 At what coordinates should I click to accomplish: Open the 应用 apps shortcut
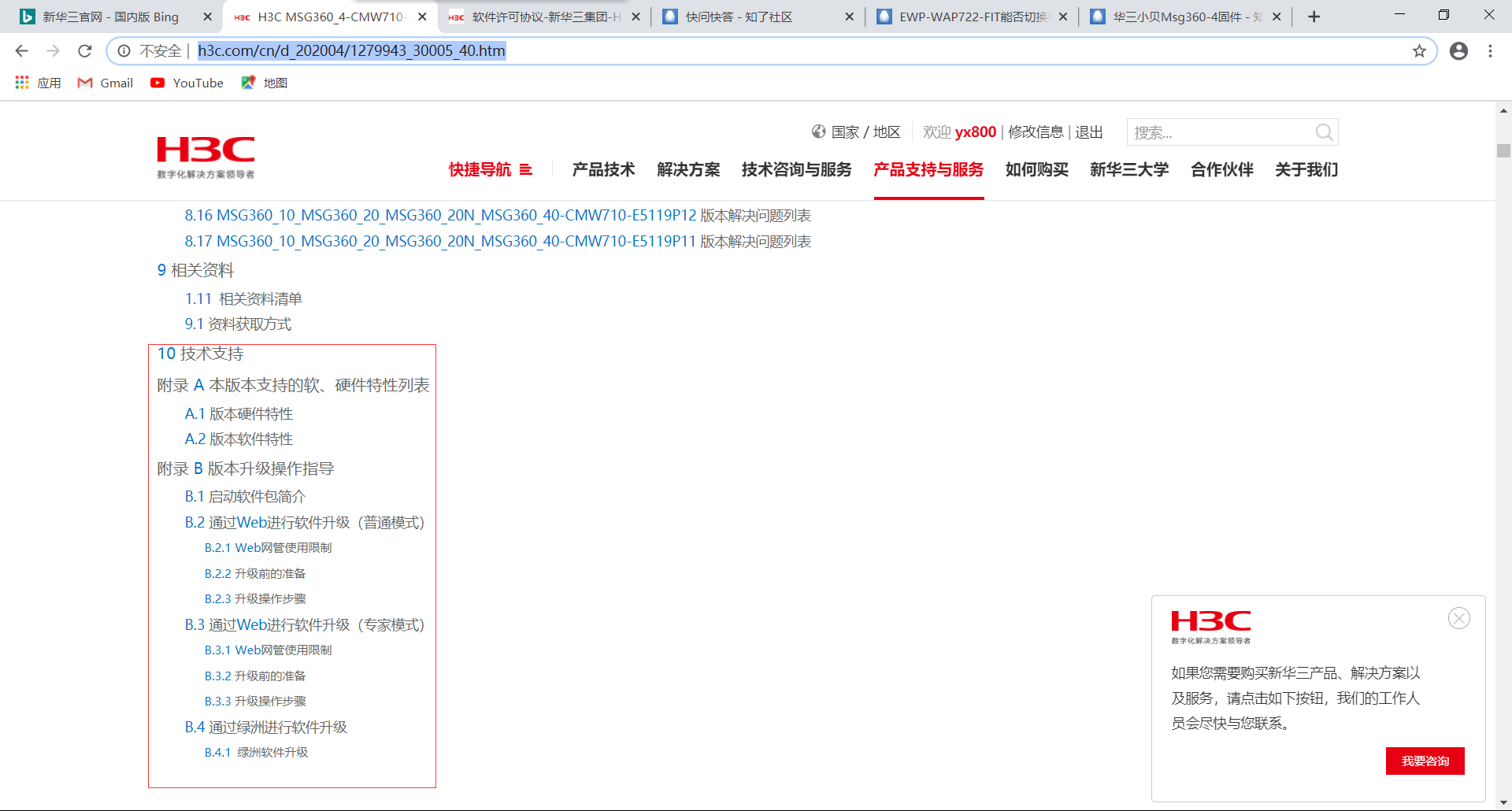coord(38,83)
